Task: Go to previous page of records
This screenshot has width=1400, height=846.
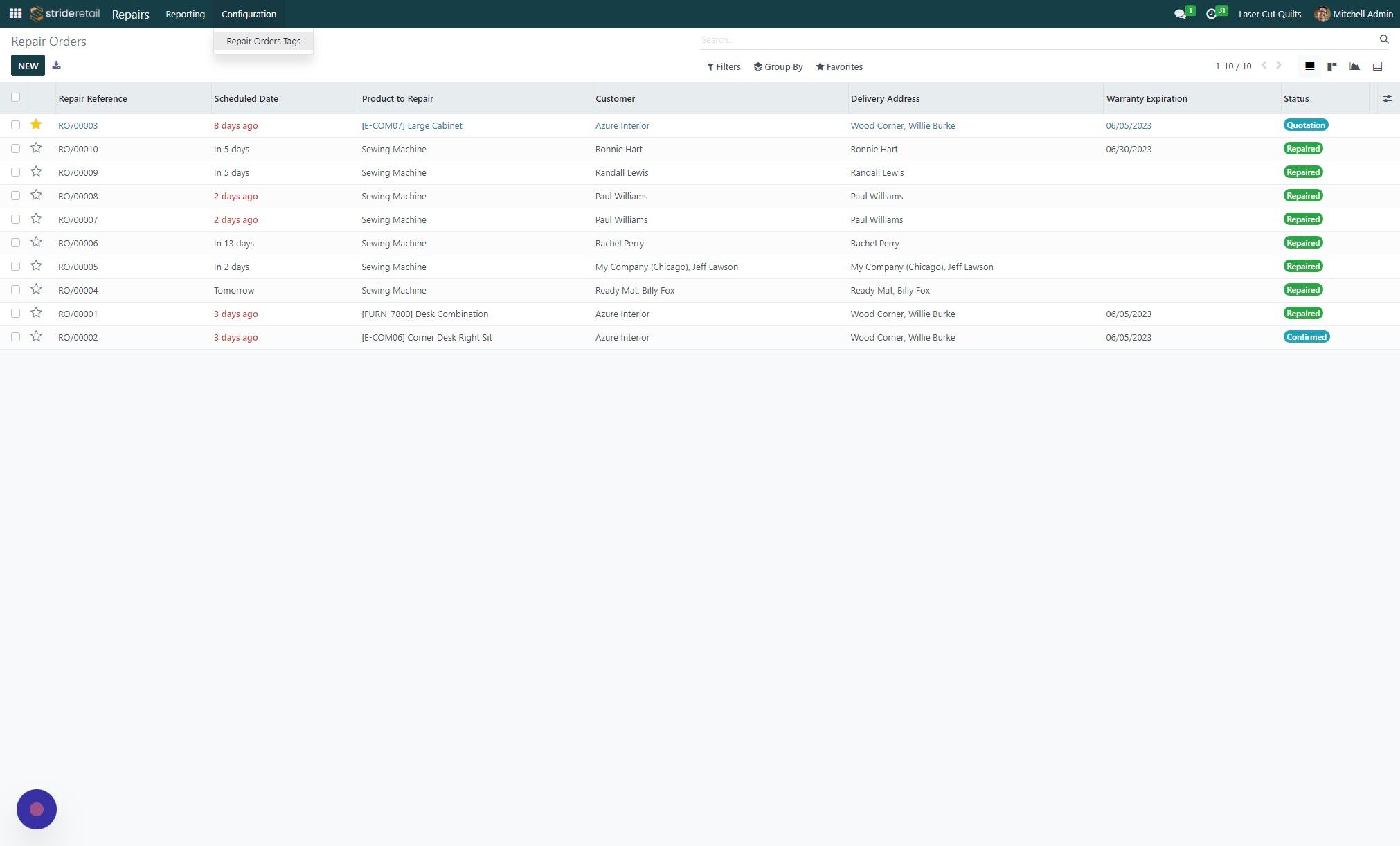Action: pos(1264,66)
